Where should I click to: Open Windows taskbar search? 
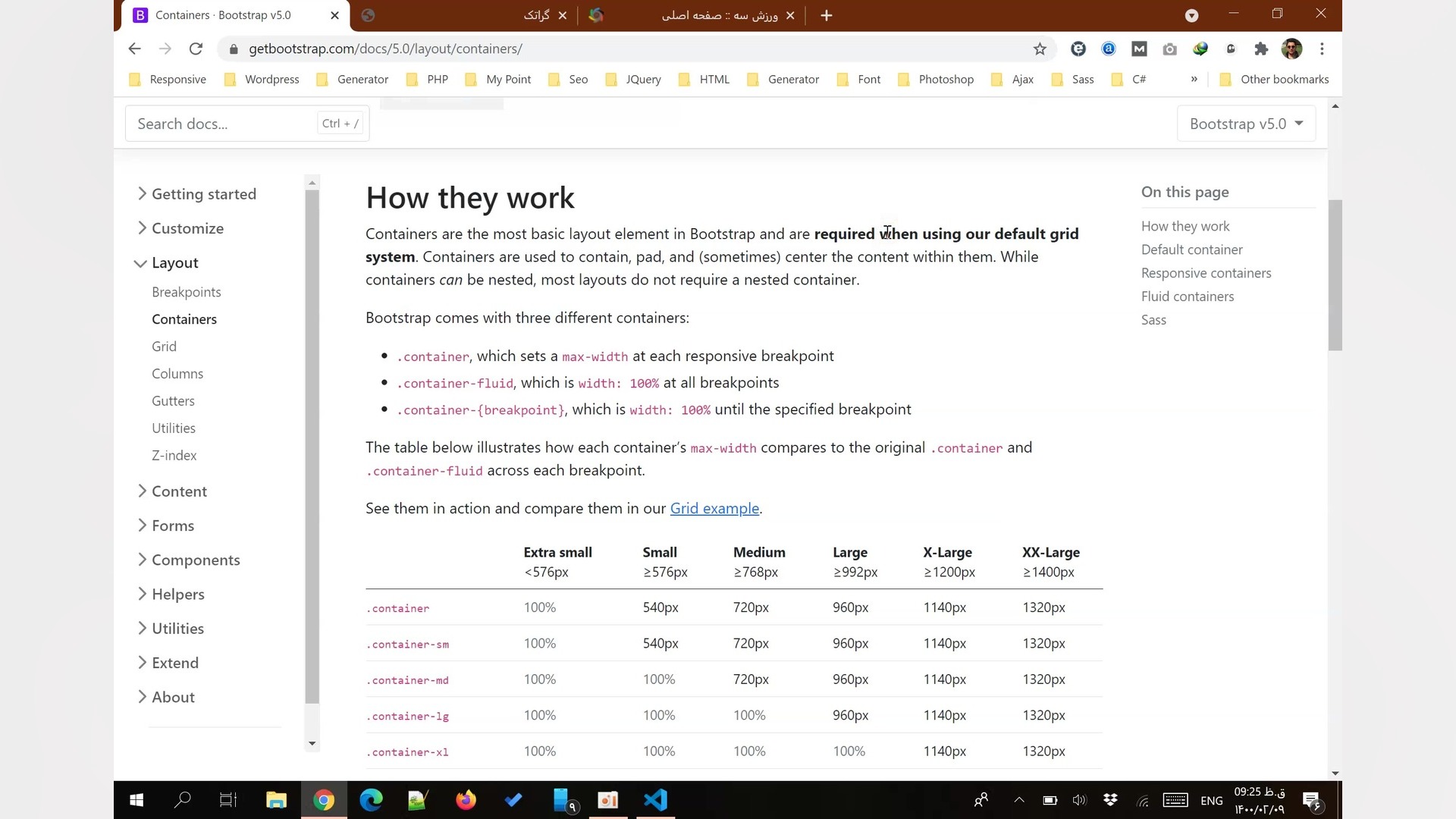click(x=183, y=800)
